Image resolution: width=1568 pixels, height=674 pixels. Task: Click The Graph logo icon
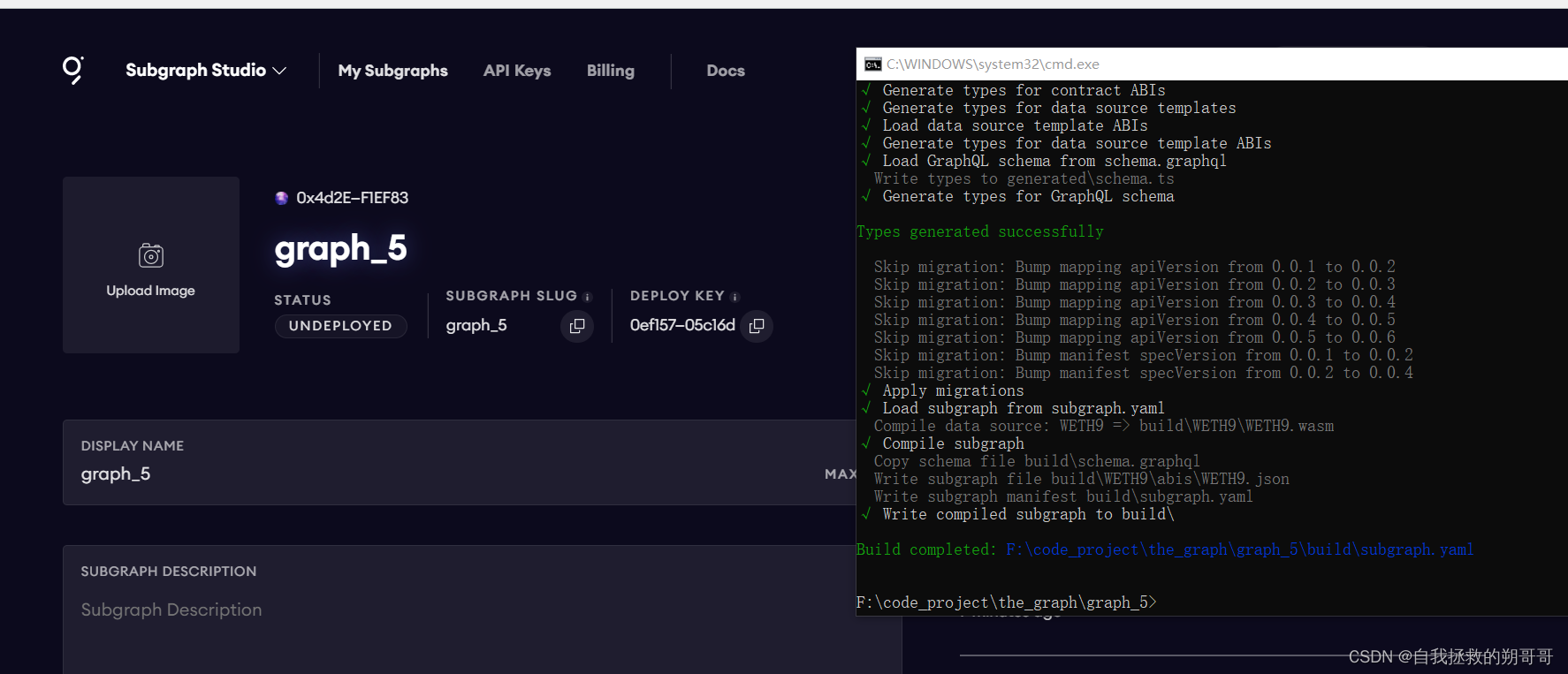[x=72, y=70]
